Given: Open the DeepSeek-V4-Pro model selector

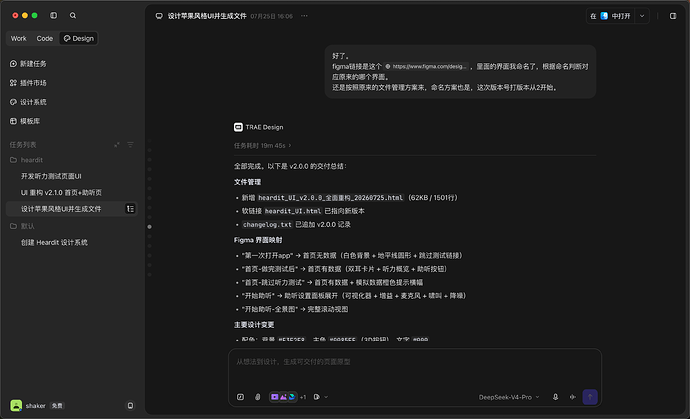Looking at the screenshot, I should coord(509,397).
